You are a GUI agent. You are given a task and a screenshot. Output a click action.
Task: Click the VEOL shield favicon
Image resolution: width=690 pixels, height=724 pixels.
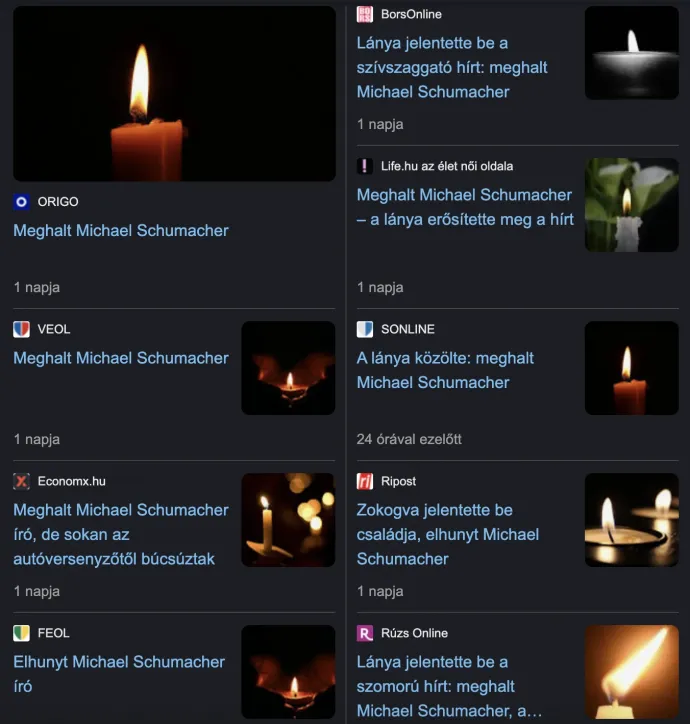click(21, 329)
